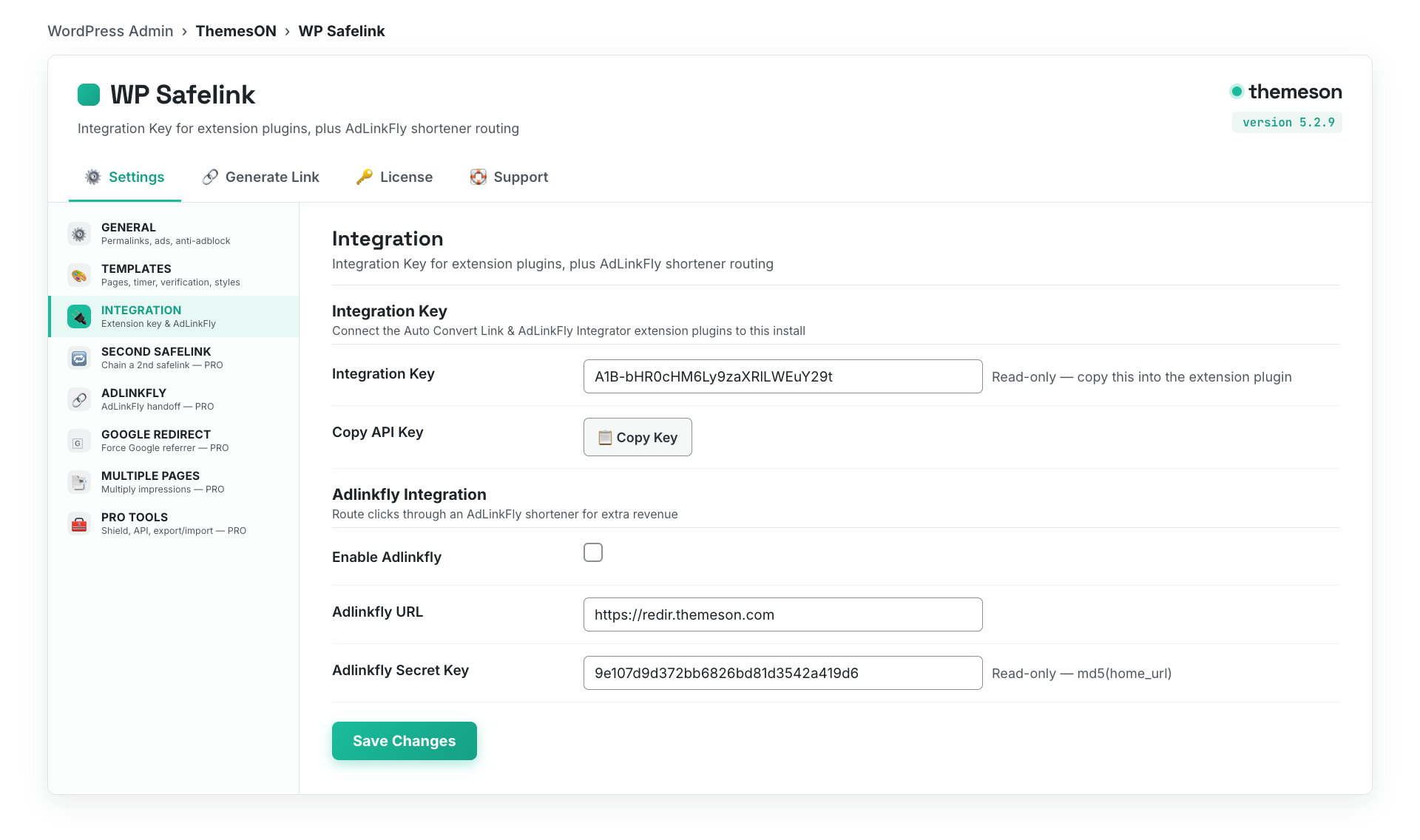
Task: Click the key icon on License tab
Action: pos(365,177)
